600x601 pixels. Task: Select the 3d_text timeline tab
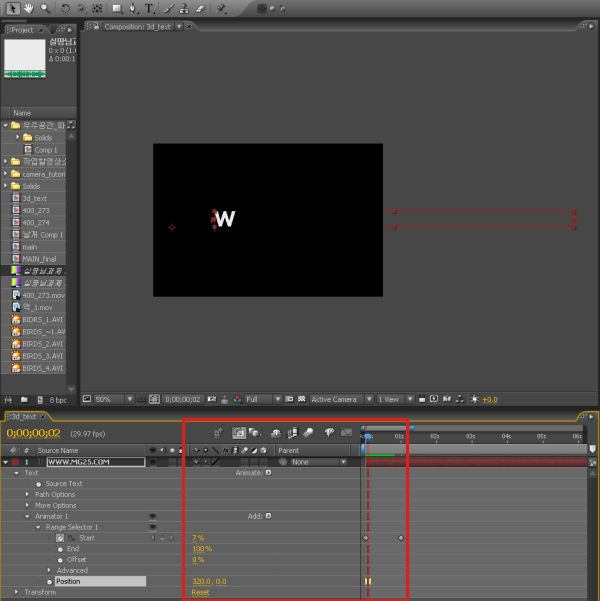click(x=25, y=417)
